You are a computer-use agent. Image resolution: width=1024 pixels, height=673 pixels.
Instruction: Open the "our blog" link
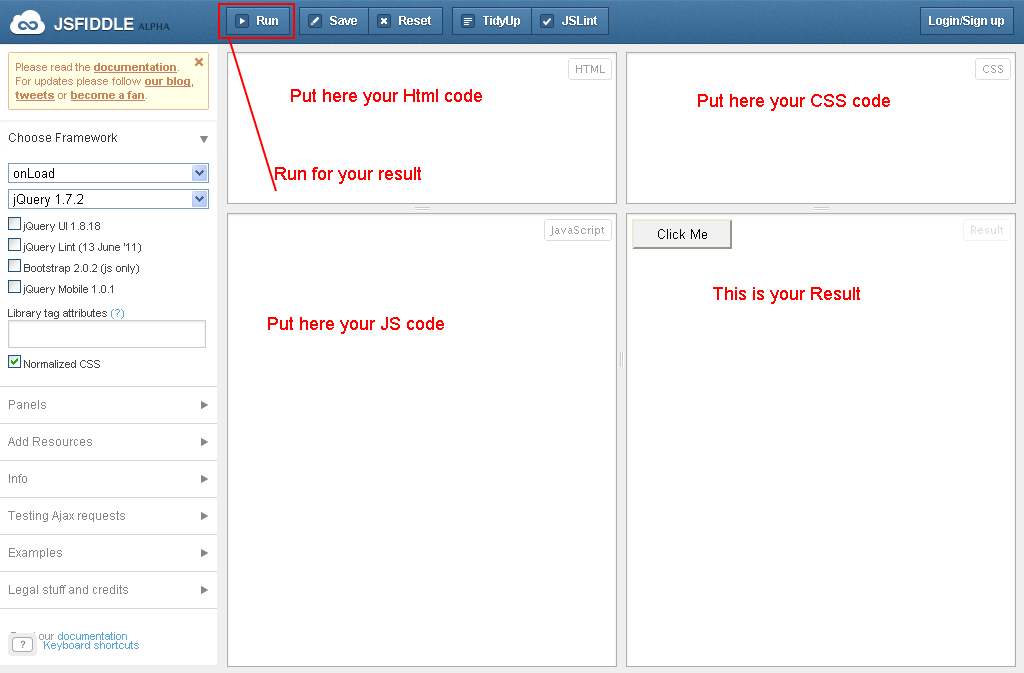click(x=168, y=81)
